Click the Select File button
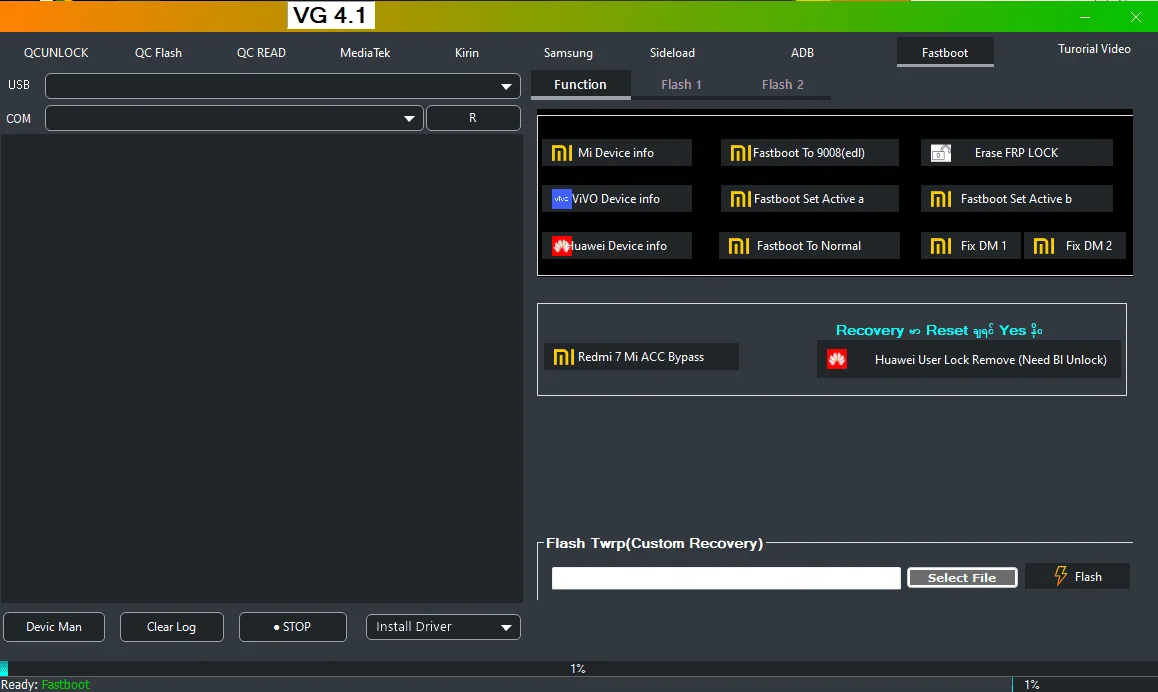The height and width of the screenshot is (692, 1158). coord(962,578)
